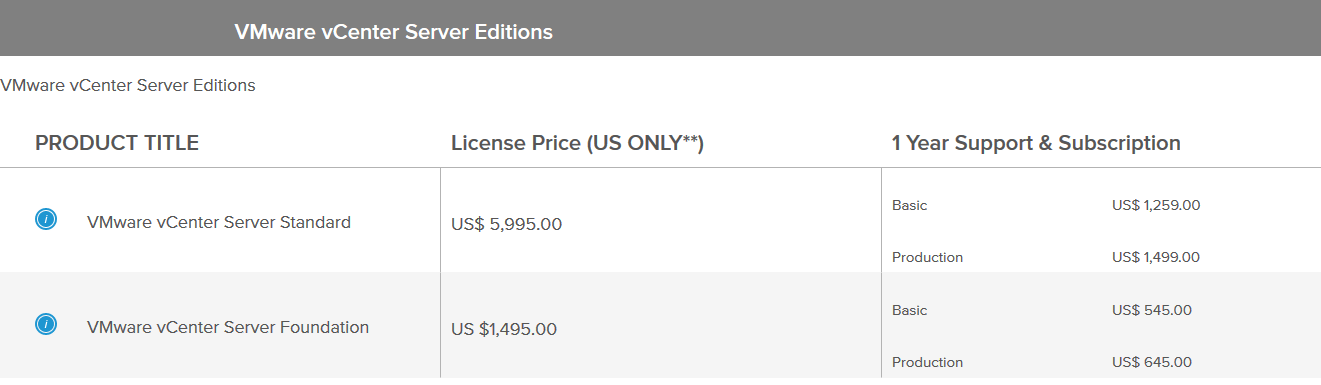The height and width of the screenshot is (385, 1321).
Task: Click Basic support label for Foundation edition
Action: (909, 310)
